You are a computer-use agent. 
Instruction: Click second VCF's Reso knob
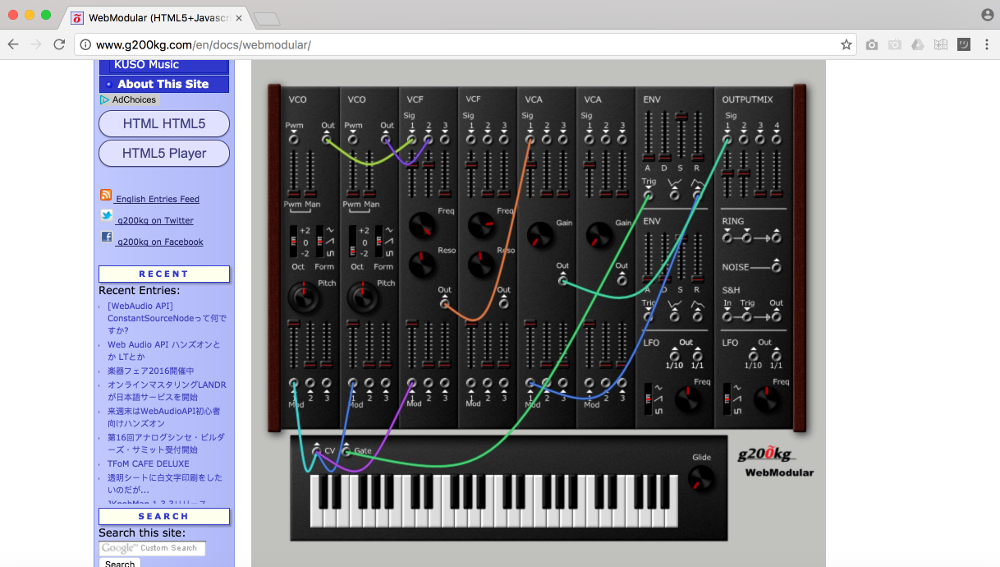481,265
